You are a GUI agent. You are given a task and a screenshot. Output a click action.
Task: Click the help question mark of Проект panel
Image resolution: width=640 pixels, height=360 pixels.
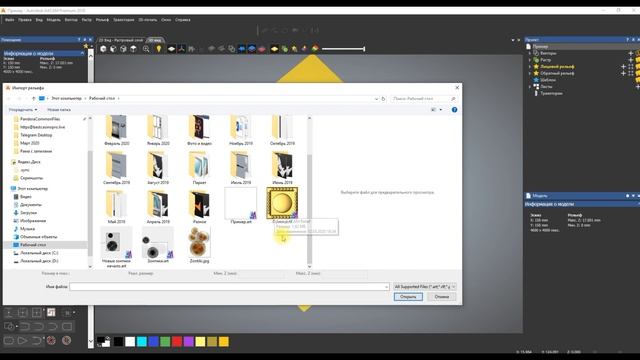[x=627, y=40]
